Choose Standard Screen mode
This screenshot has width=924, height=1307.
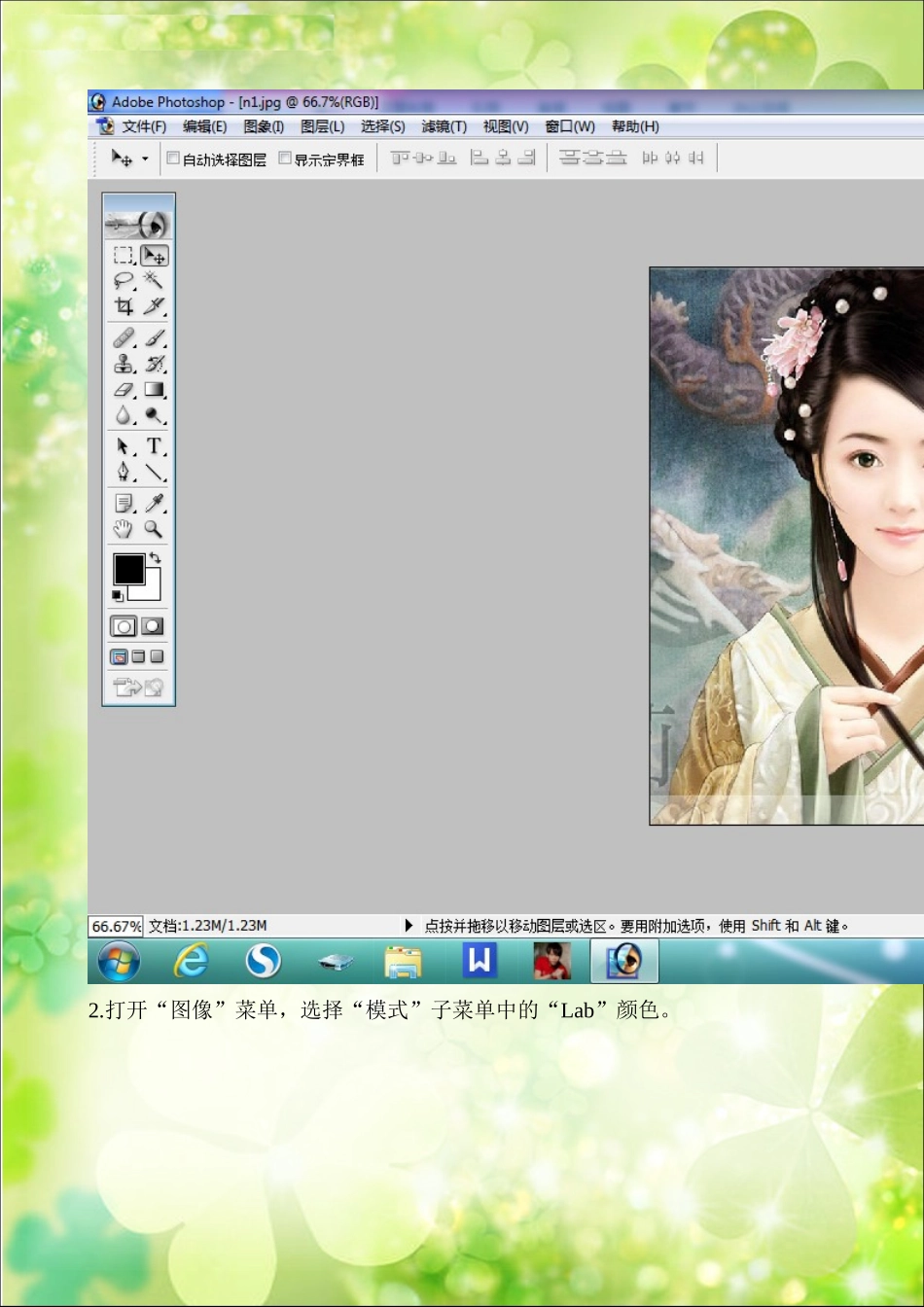click(119, 657)
